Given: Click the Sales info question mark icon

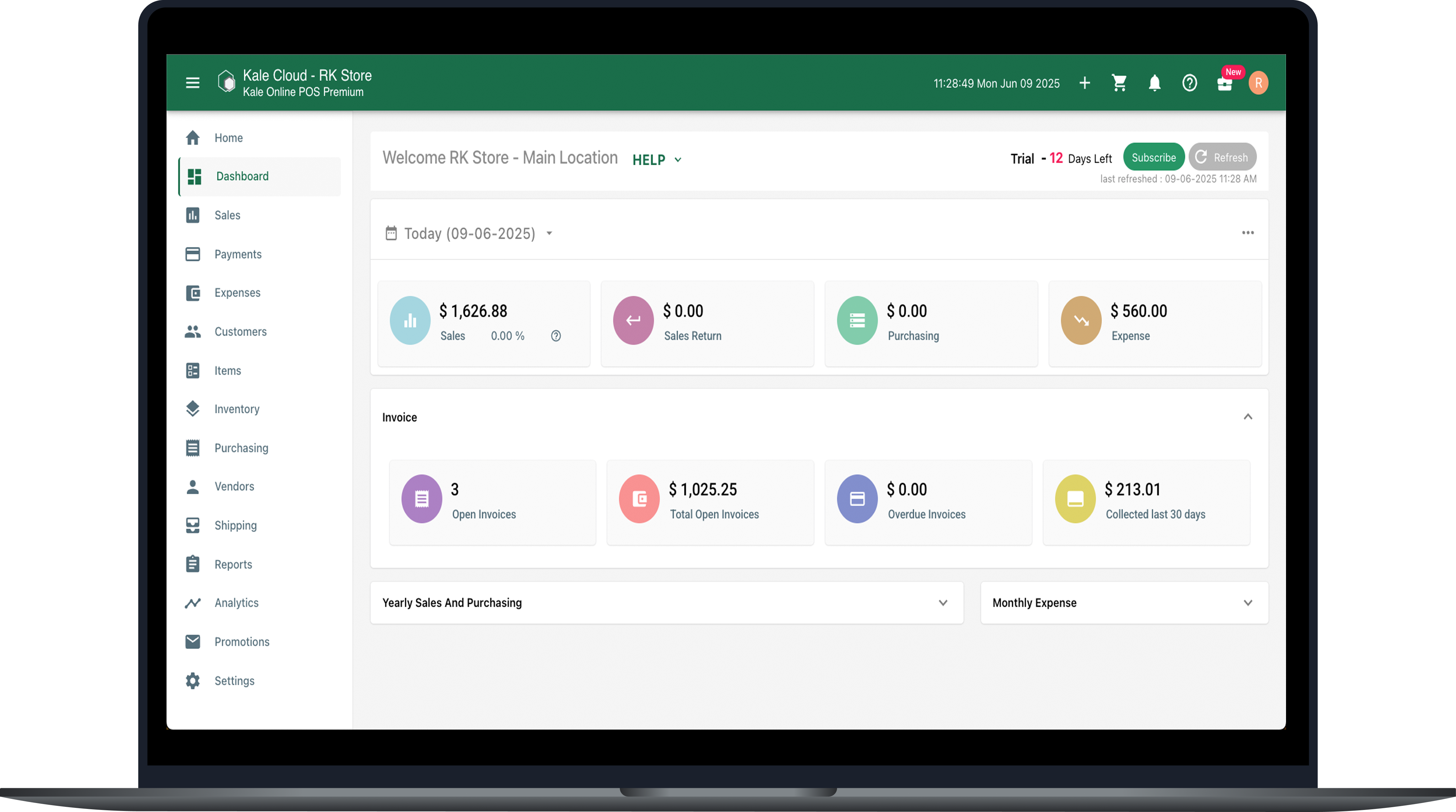Looking at the screenshot, I should (x=555, y=335).
